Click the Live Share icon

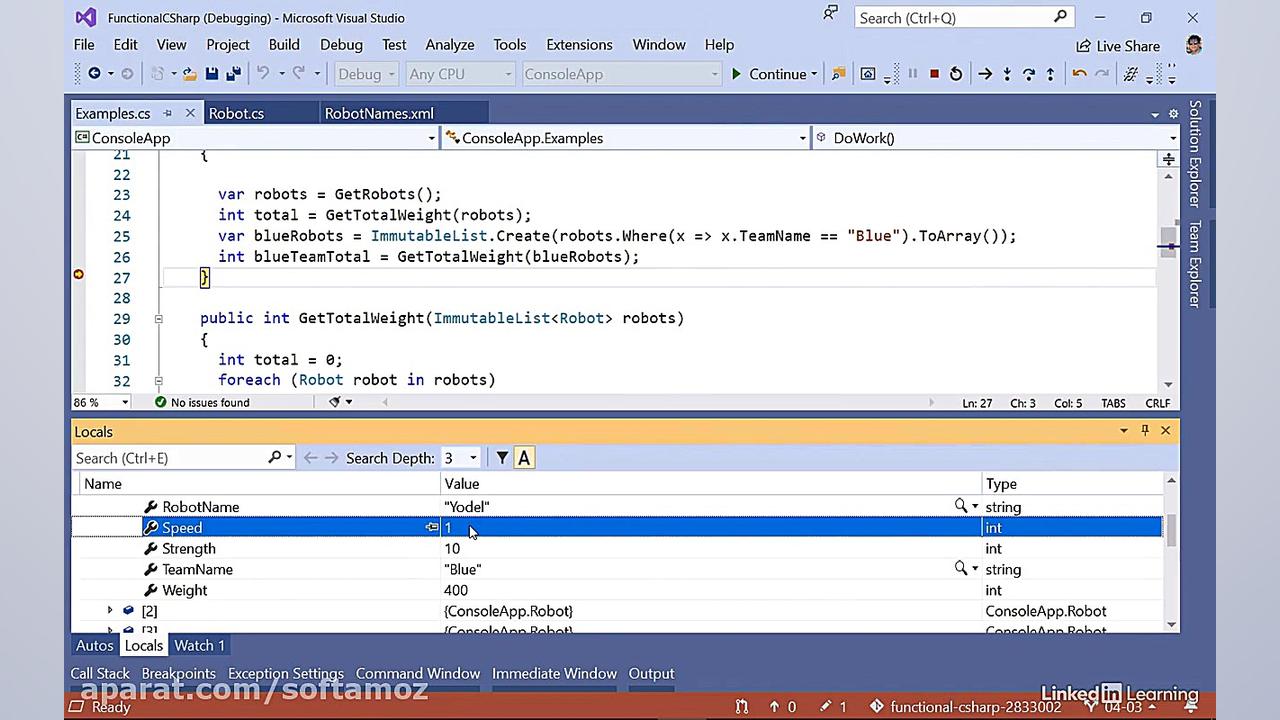[x=1083, y=46]
